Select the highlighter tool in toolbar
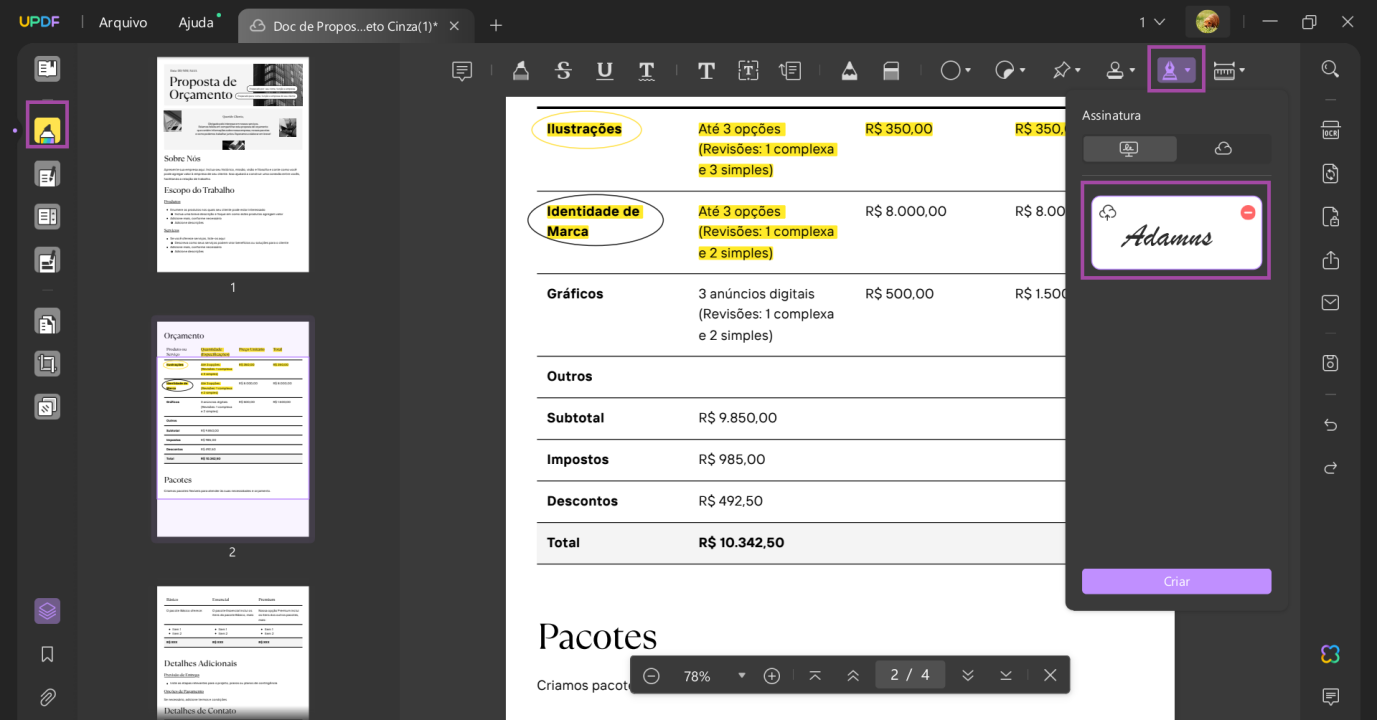 (x=520, y=70)
